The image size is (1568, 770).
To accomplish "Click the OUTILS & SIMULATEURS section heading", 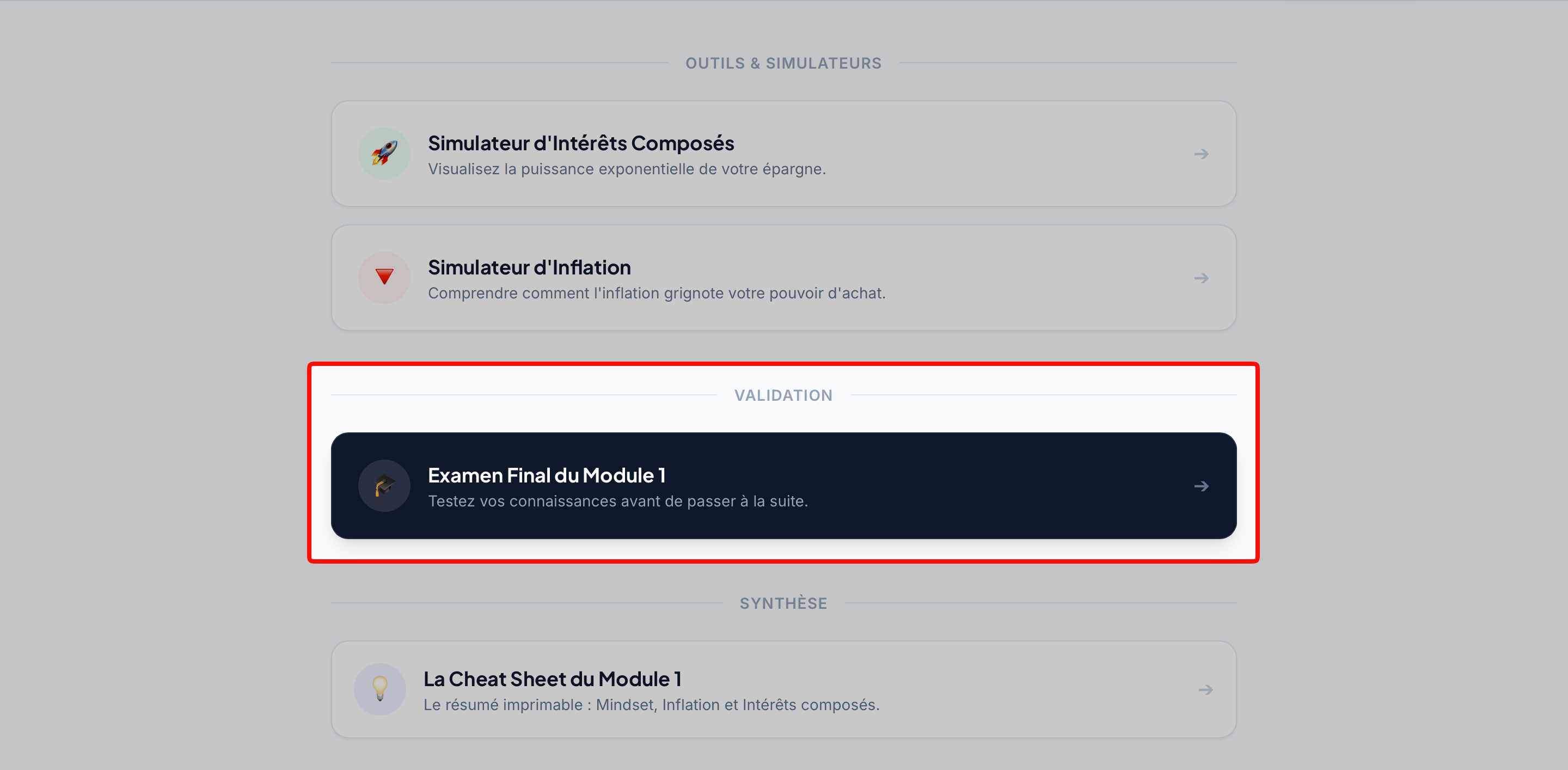I will [x=783, y=63].
